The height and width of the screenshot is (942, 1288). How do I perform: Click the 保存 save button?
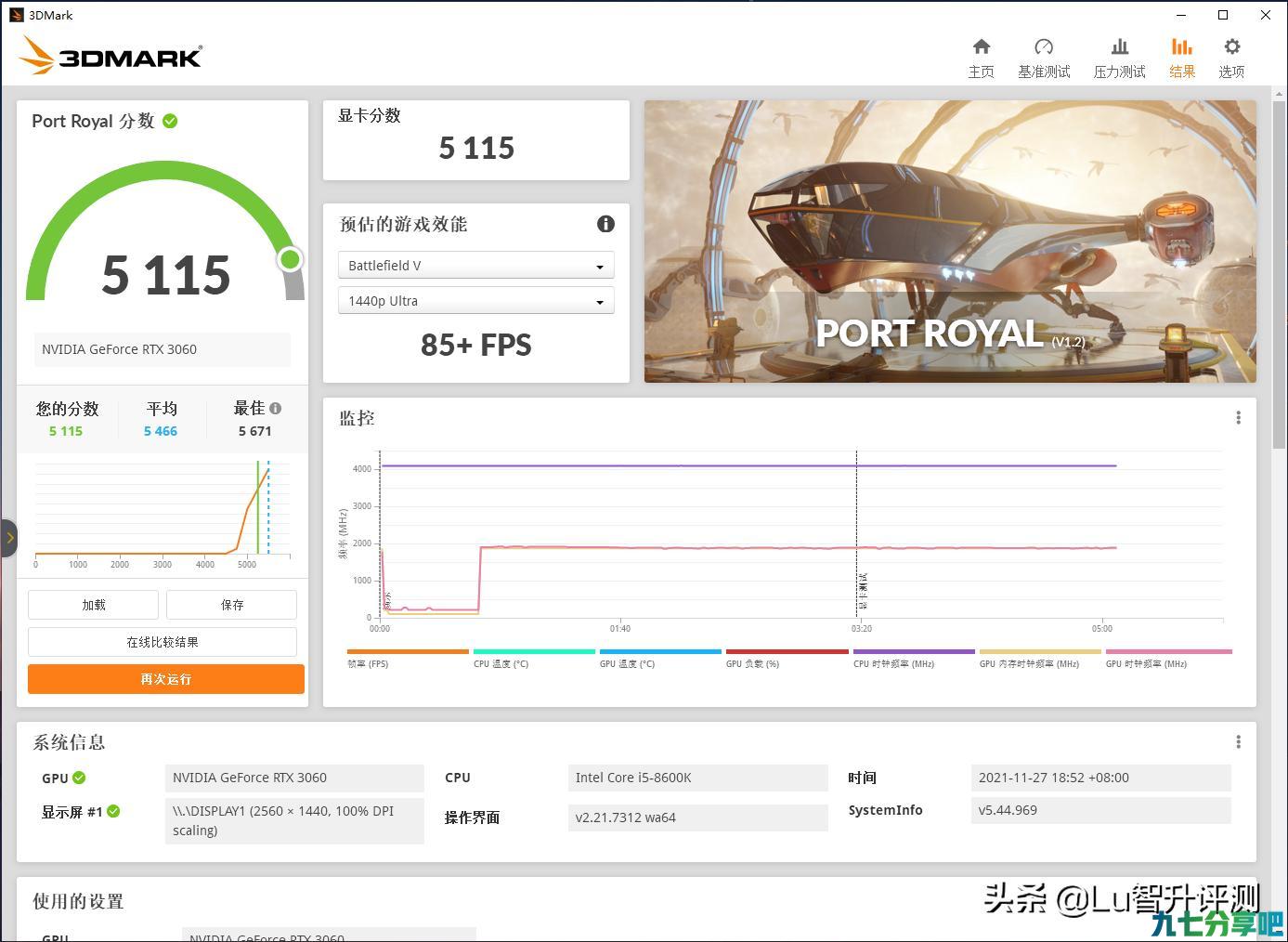pos(231,605)
